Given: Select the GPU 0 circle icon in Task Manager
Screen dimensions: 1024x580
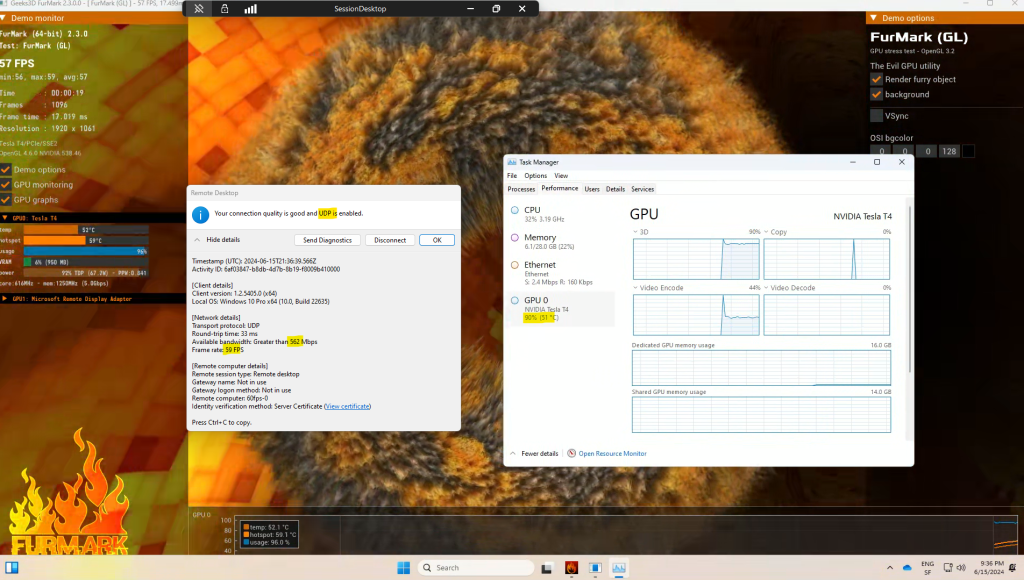Looking at the screenshot, I should point(515,300).
